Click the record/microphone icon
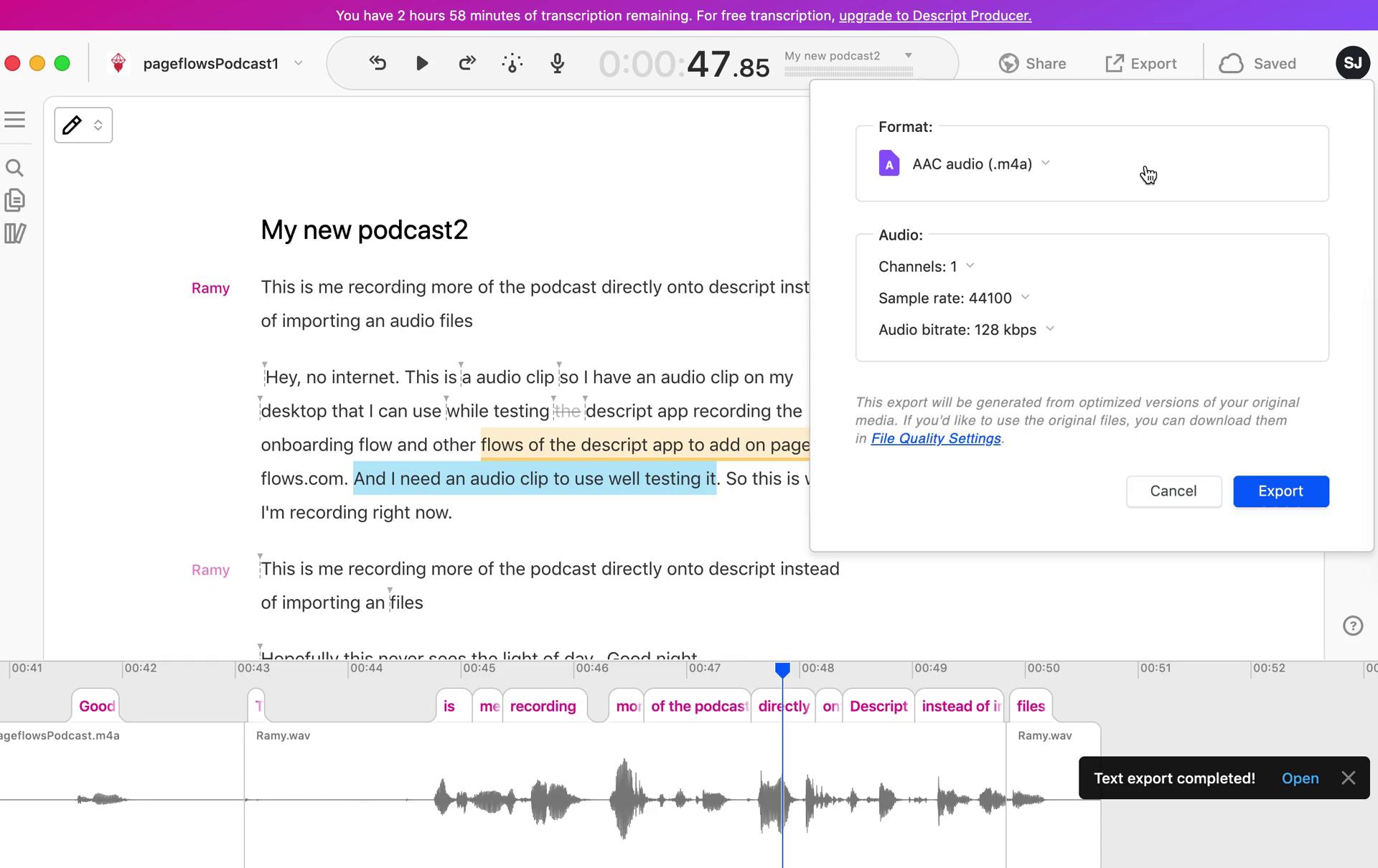The height and width of the screenshot is (868, 1378). coord(558,63)
